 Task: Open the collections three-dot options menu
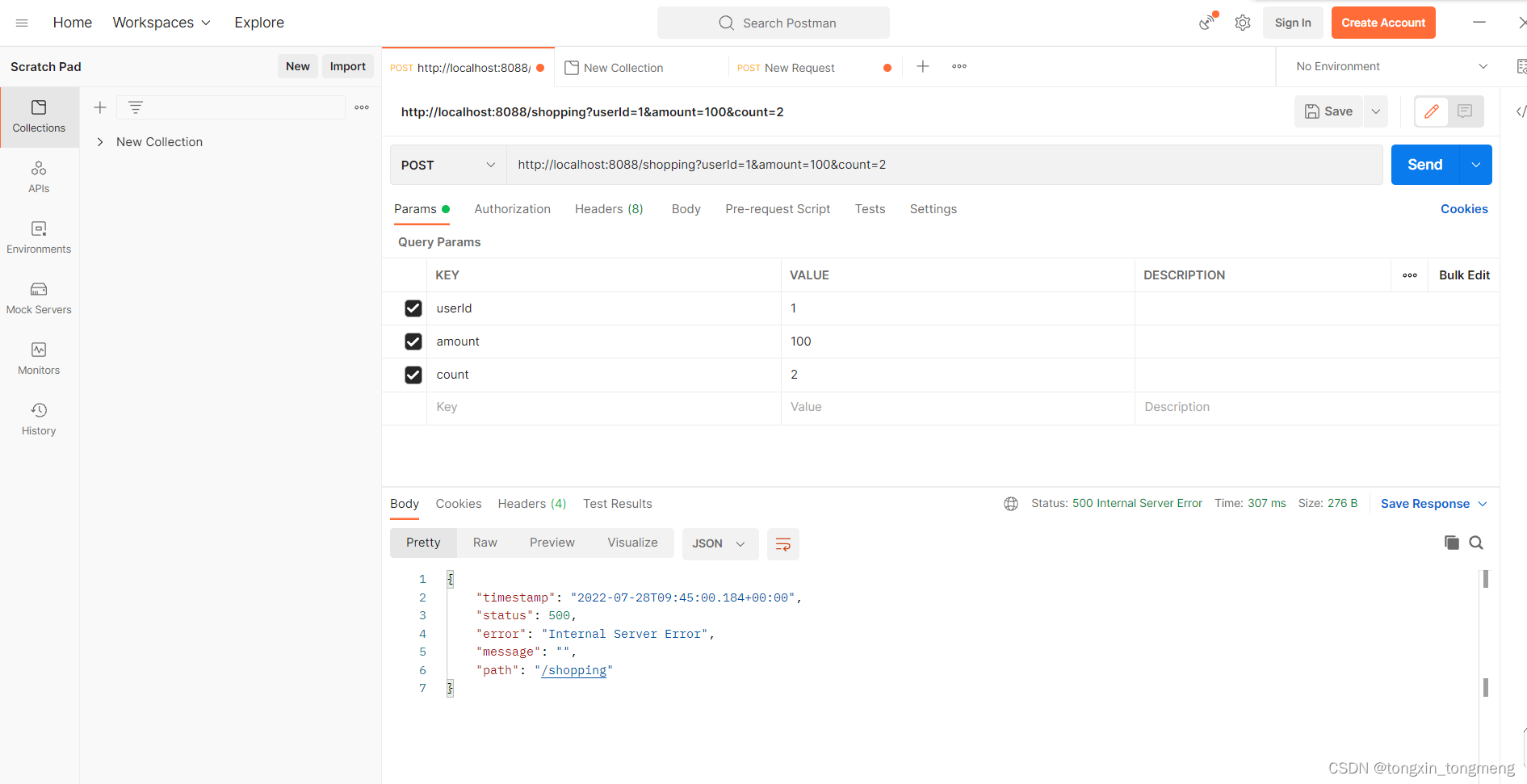tap(362, 107)
